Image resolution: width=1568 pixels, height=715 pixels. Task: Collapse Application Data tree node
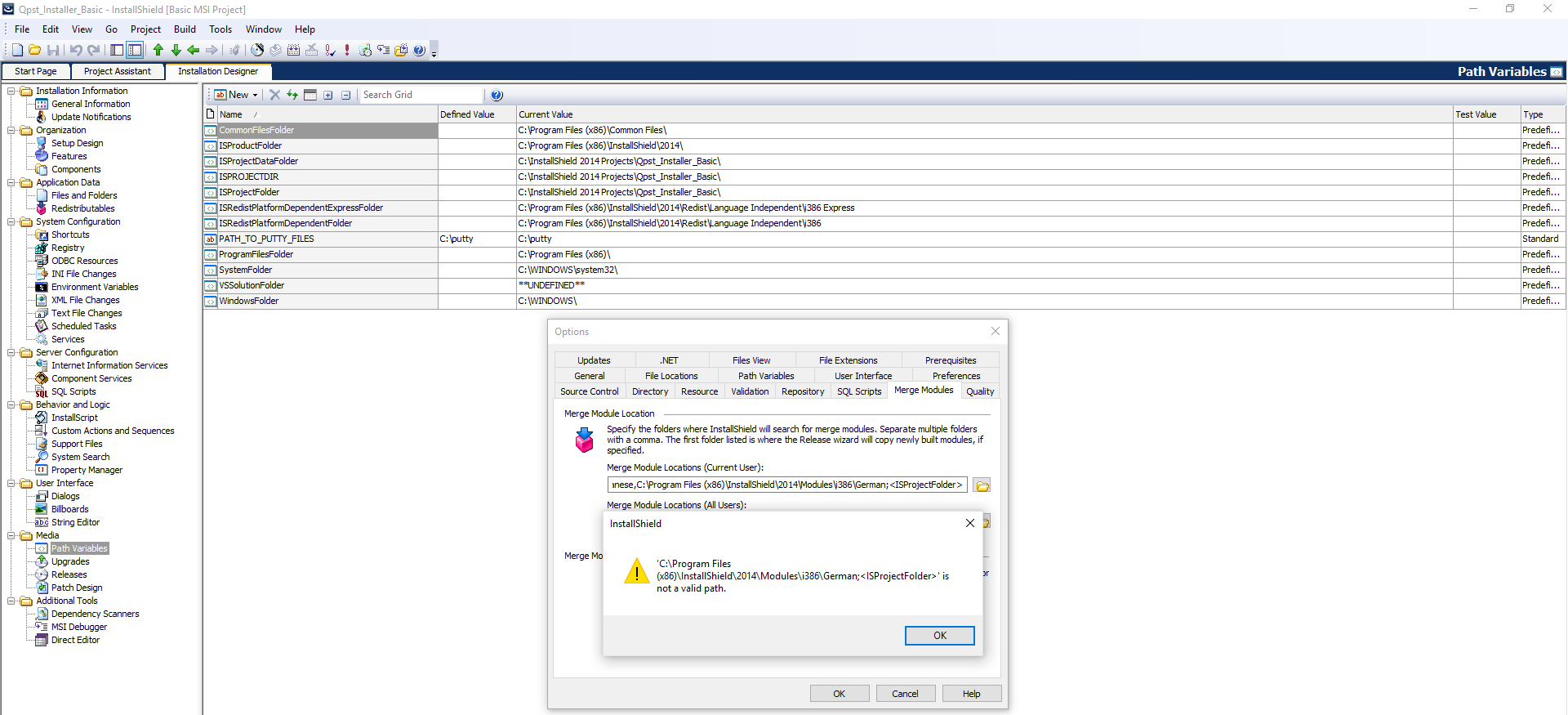click(11, 182)
